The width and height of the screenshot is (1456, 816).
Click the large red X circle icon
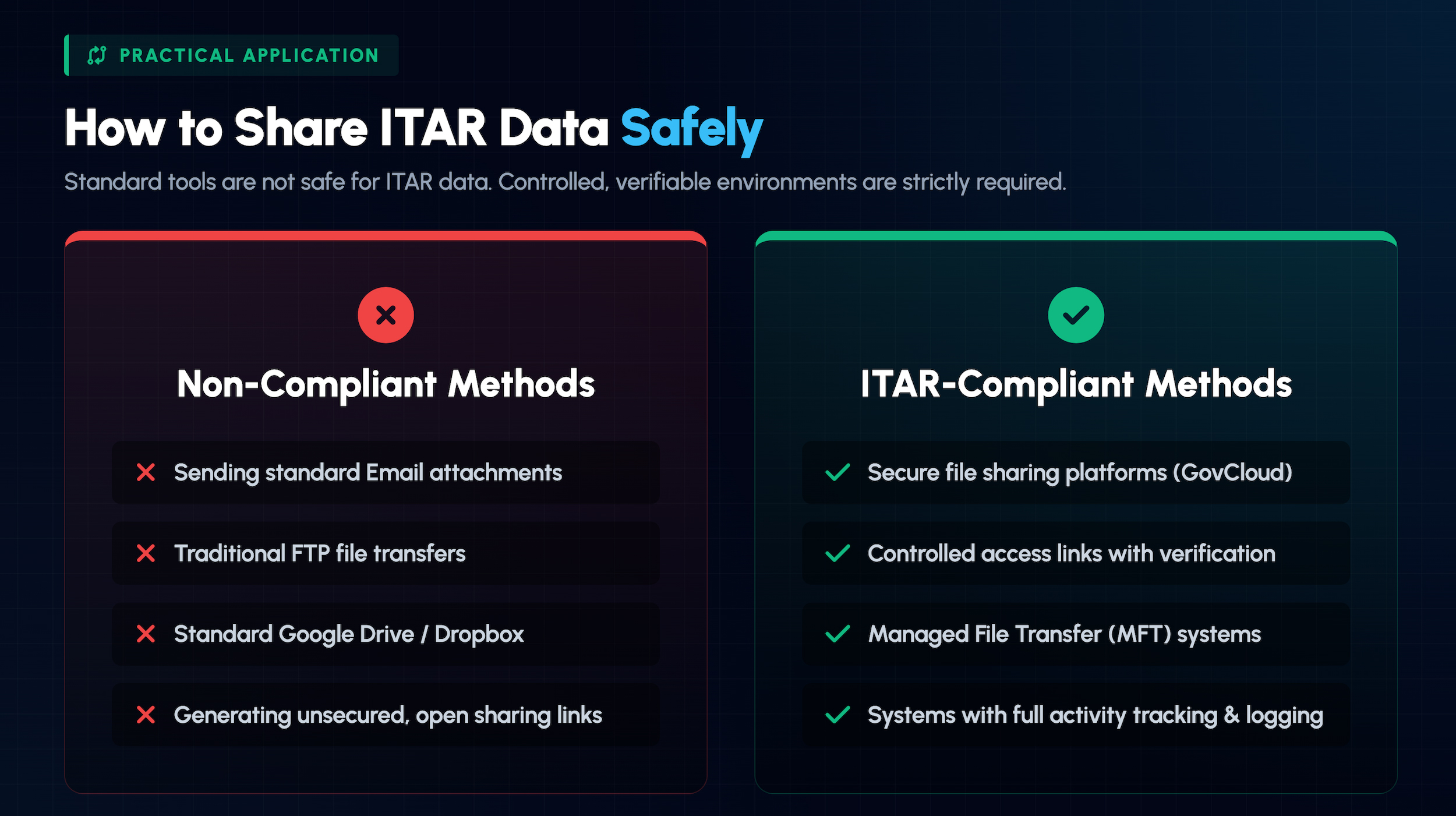tap(386, 315)
